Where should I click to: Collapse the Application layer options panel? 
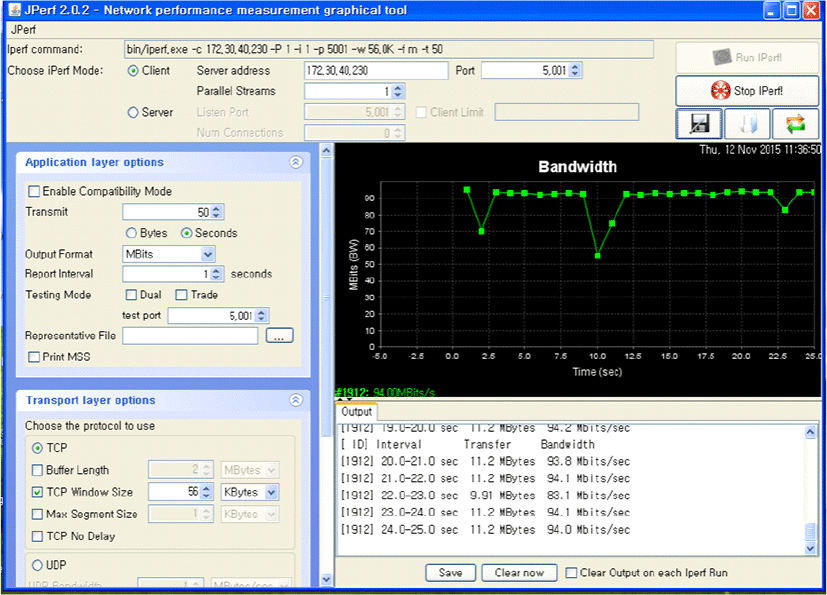[296, 162]
